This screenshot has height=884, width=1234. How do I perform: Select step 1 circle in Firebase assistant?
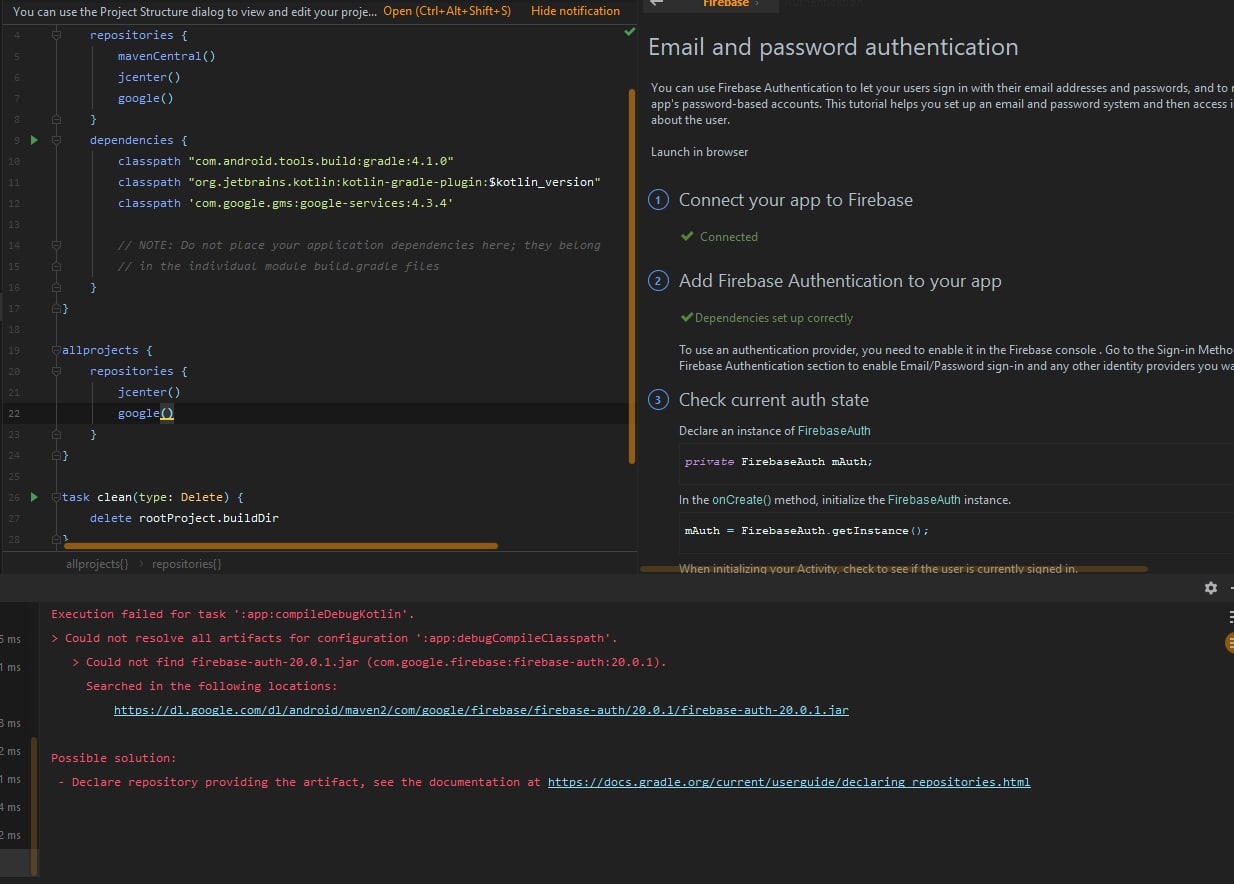click(658, 200)
